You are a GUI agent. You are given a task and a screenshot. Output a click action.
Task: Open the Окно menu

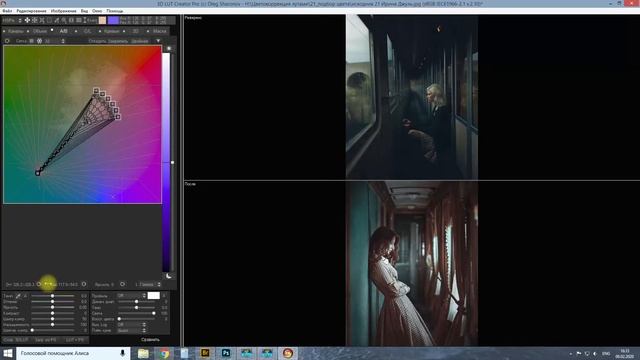point(97,11)
